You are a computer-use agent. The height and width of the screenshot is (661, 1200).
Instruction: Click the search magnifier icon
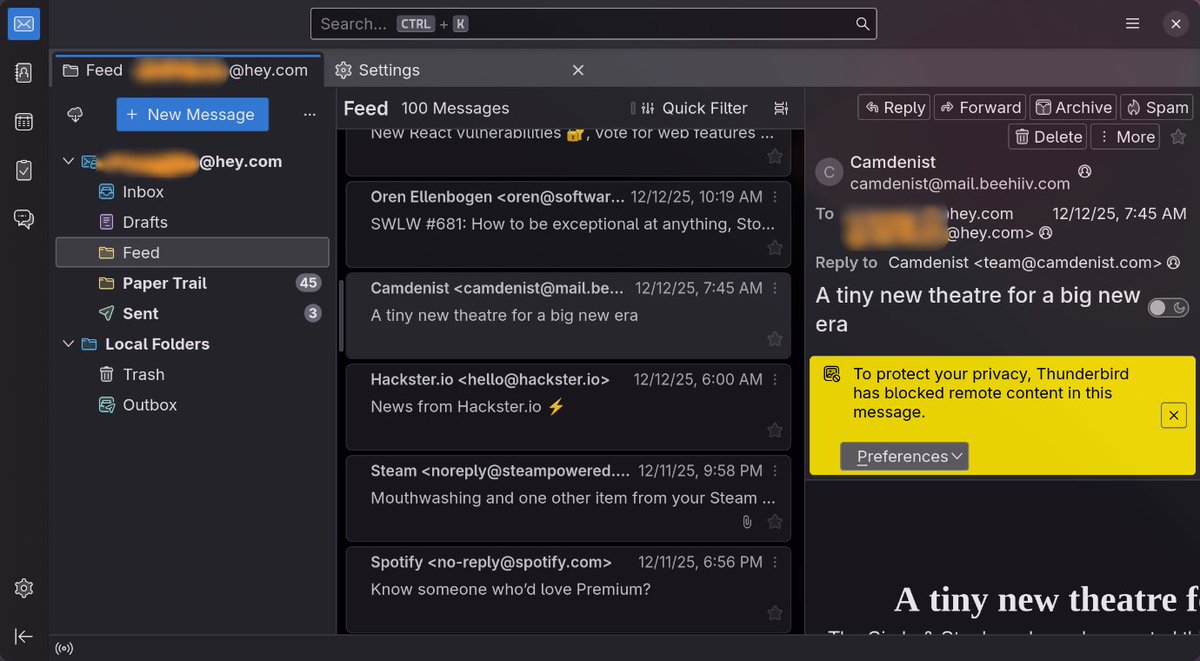862,24
